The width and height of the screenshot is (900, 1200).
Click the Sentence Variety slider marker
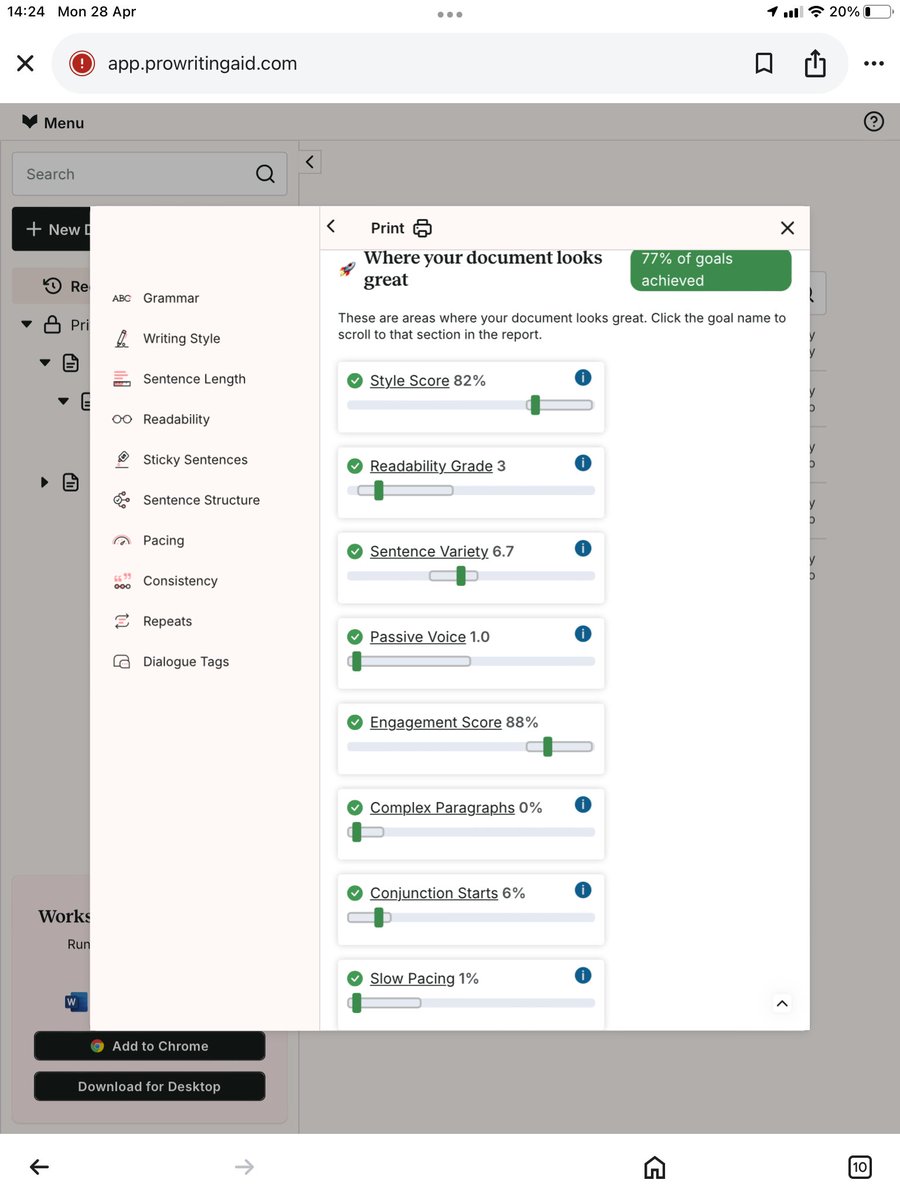[x=460, y=576]
